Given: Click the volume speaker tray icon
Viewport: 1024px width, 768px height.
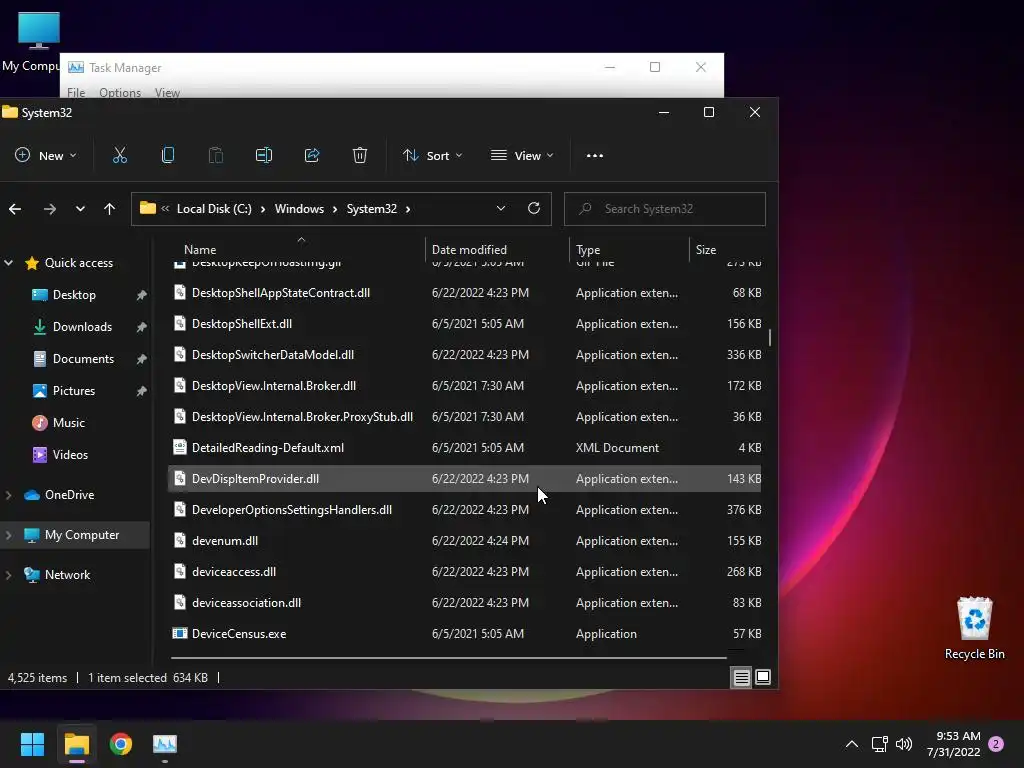Looking at the screenshot, I should (904, 744).
